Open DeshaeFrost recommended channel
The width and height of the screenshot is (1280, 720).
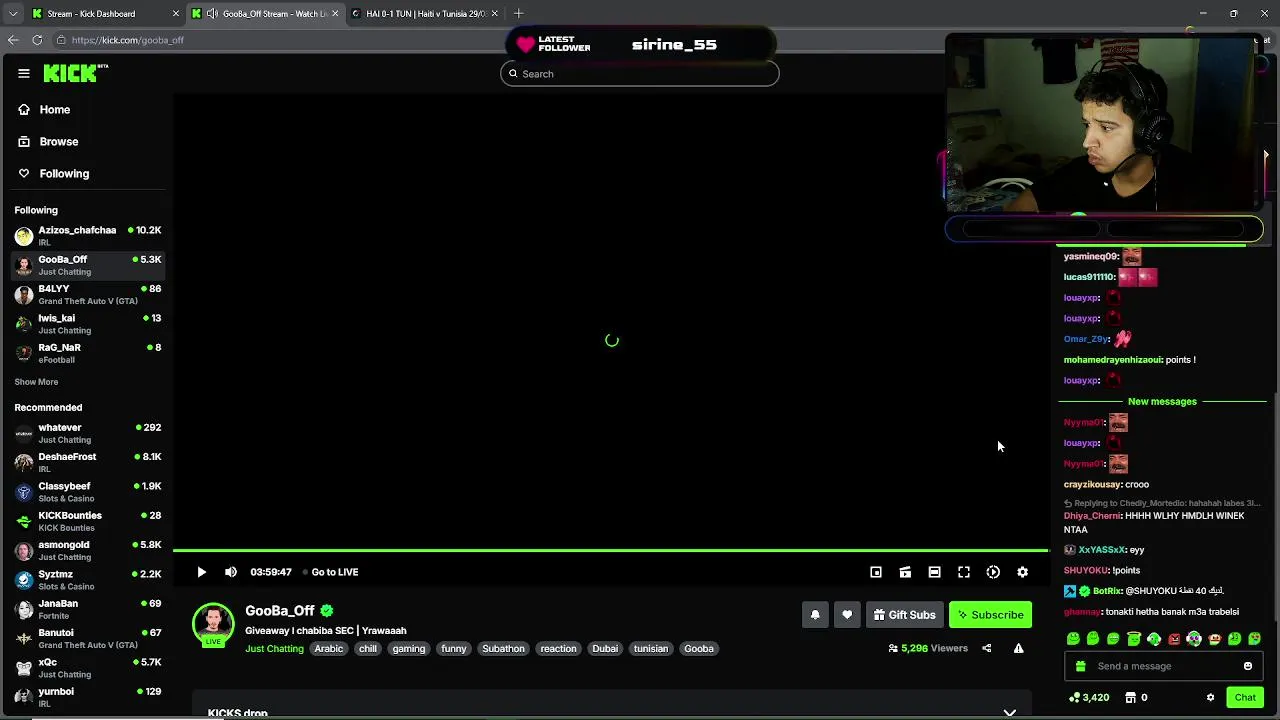click(87, 463)
